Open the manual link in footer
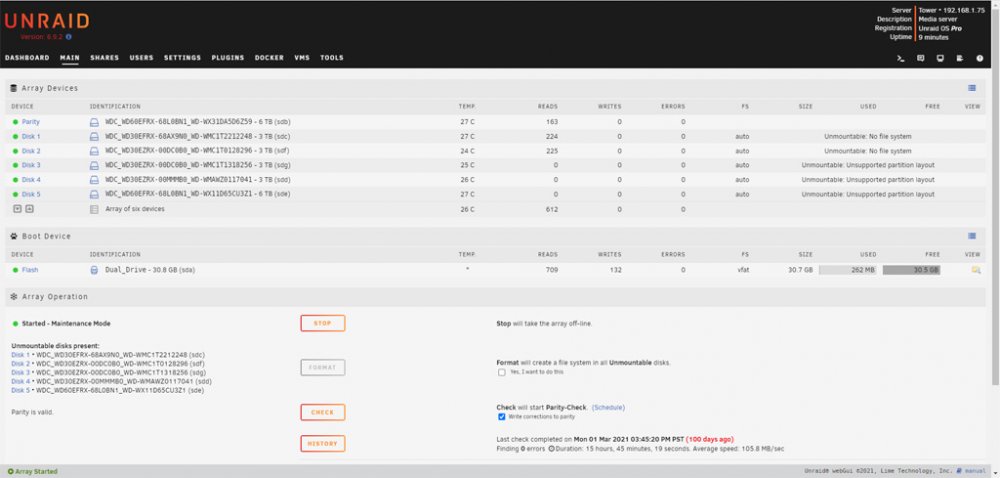The height and width of the screenshot is (478, 1000). click(975, 471)
